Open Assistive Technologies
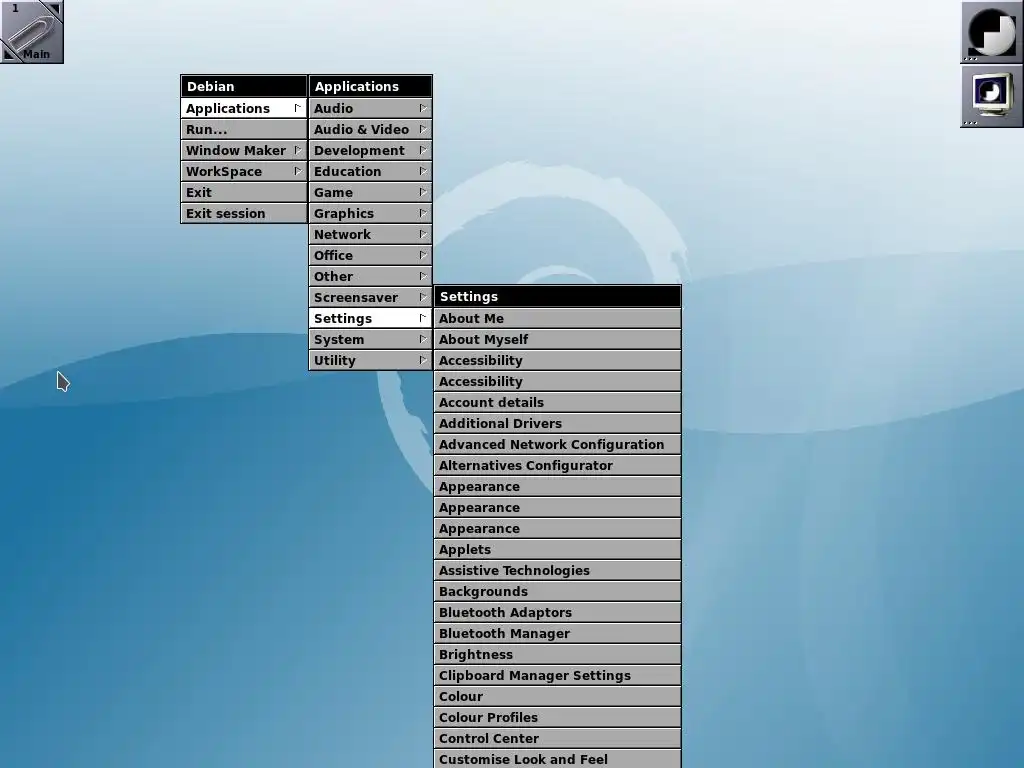 [558, 570]
